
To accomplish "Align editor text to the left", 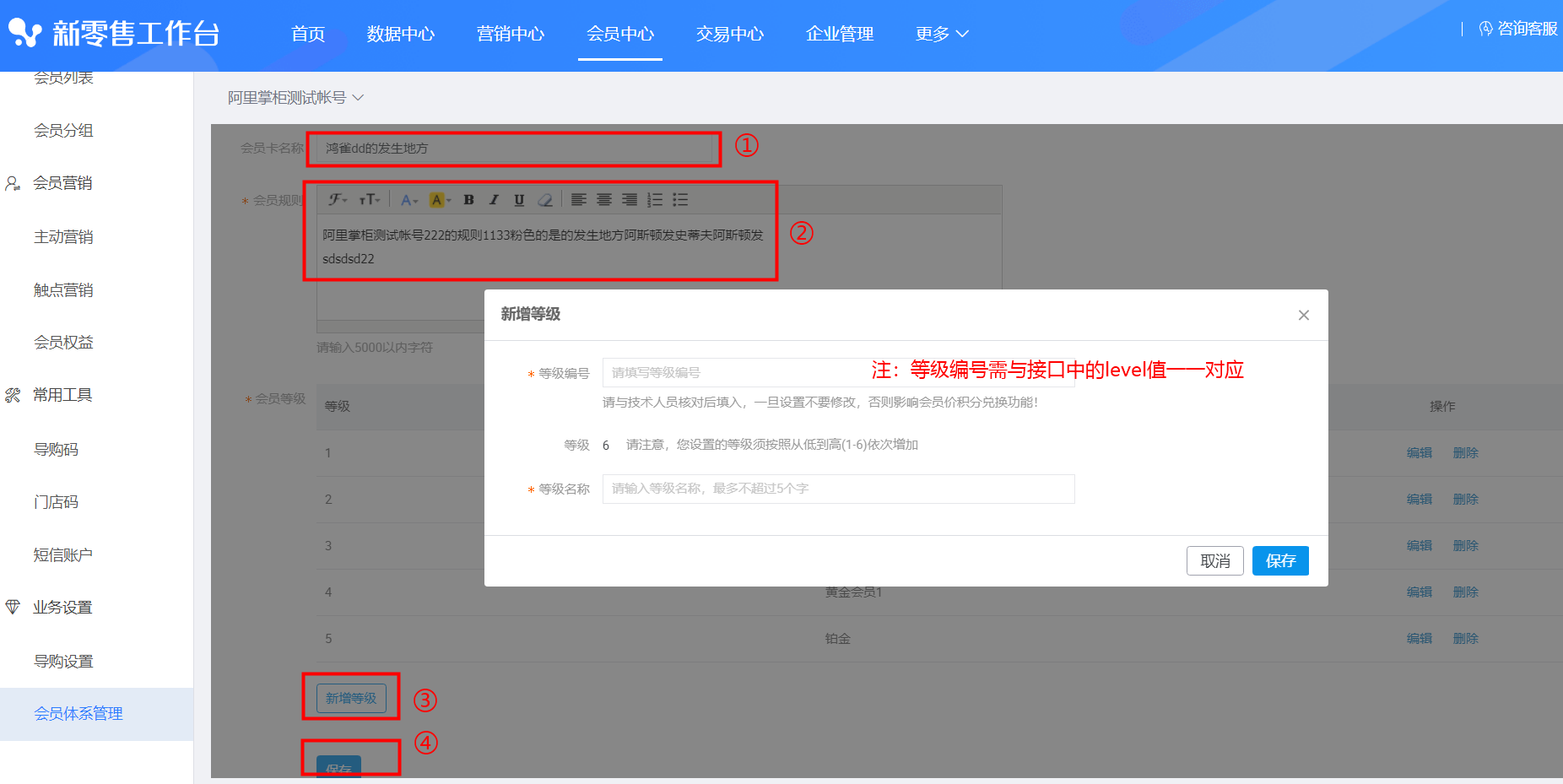I will click(578, 200).
